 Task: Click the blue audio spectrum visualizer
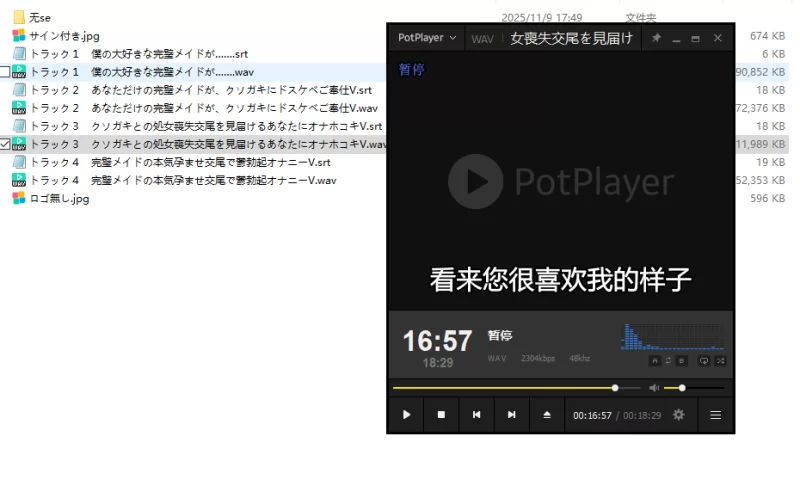672,336
